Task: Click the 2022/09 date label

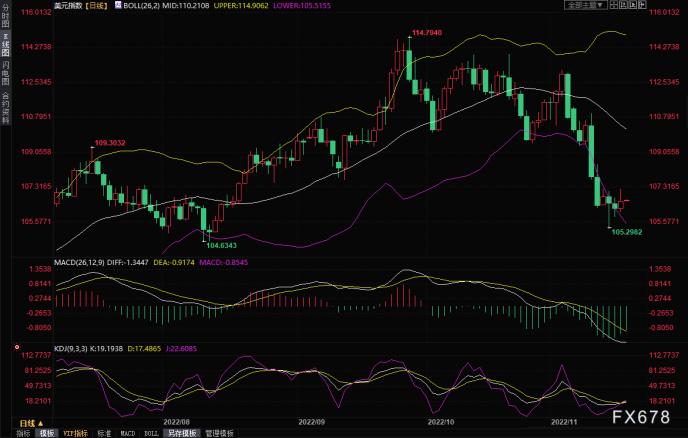Action: pyautogui.click(x=312, y=422)
